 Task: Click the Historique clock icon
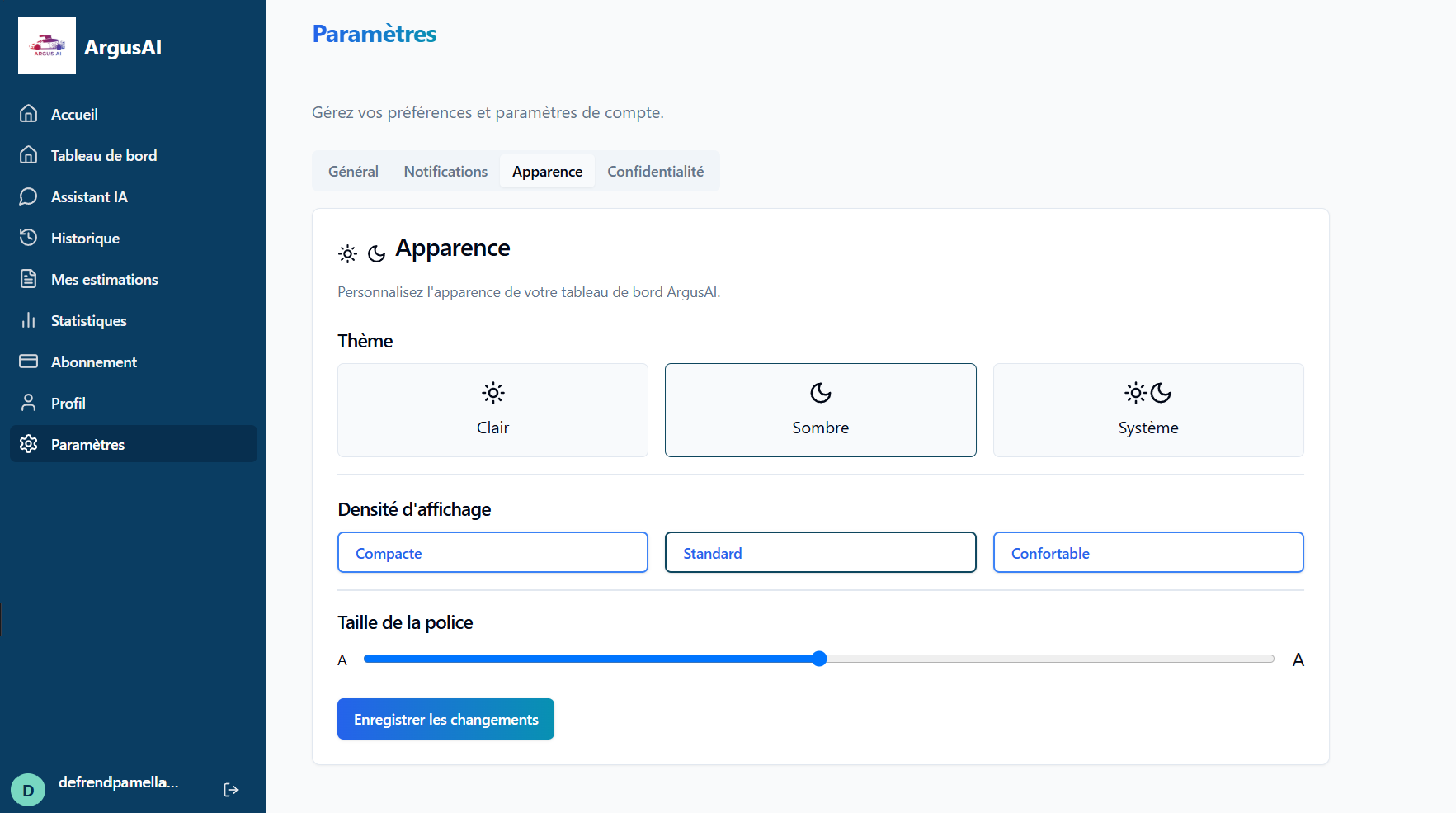[x=29, y=237]
